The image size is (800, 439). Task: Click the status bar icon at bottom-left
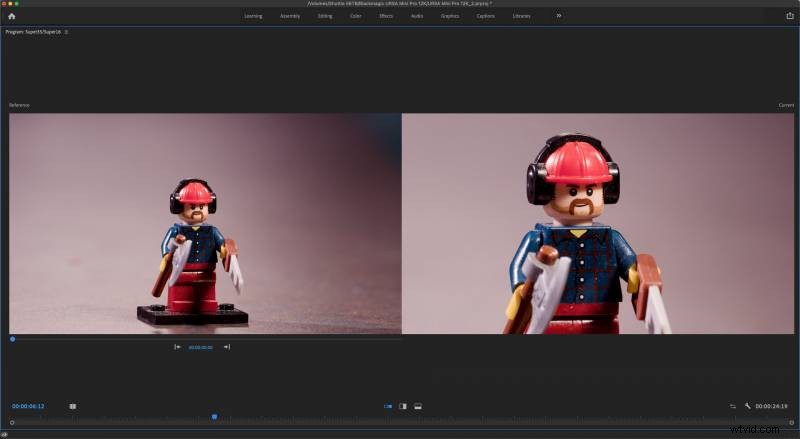[4, 434]
